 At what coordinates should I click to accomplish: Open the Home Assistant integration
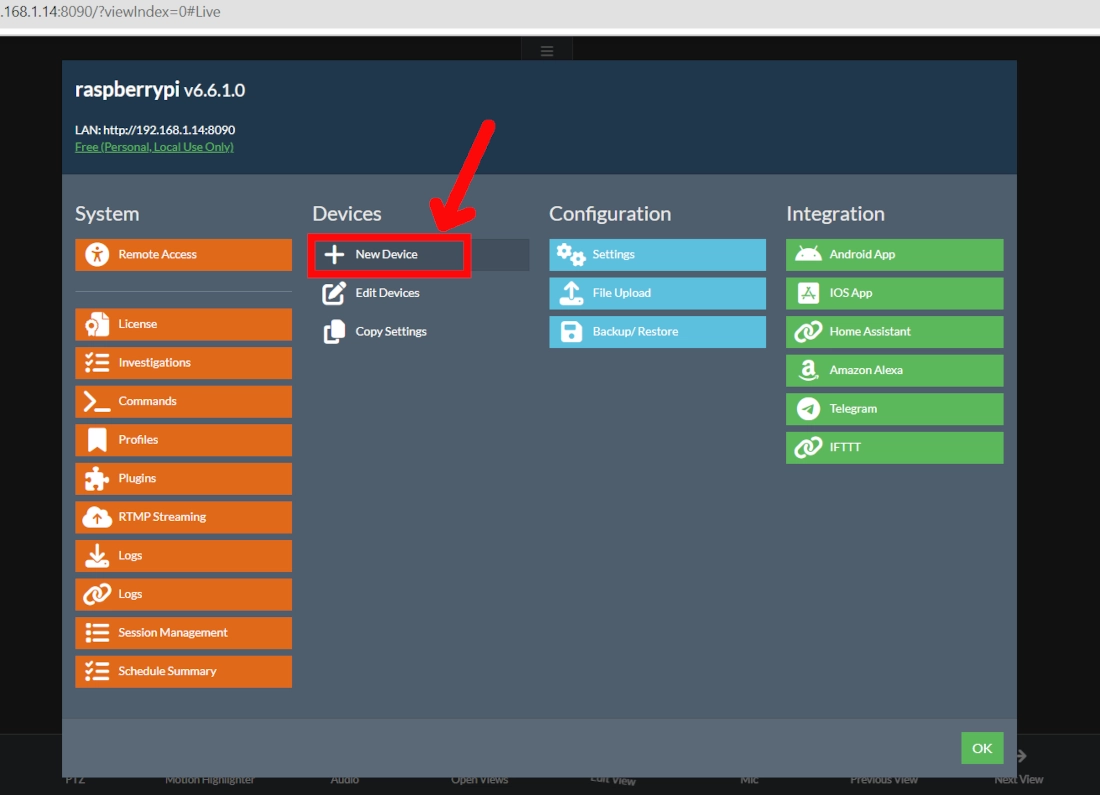(894, 332)
